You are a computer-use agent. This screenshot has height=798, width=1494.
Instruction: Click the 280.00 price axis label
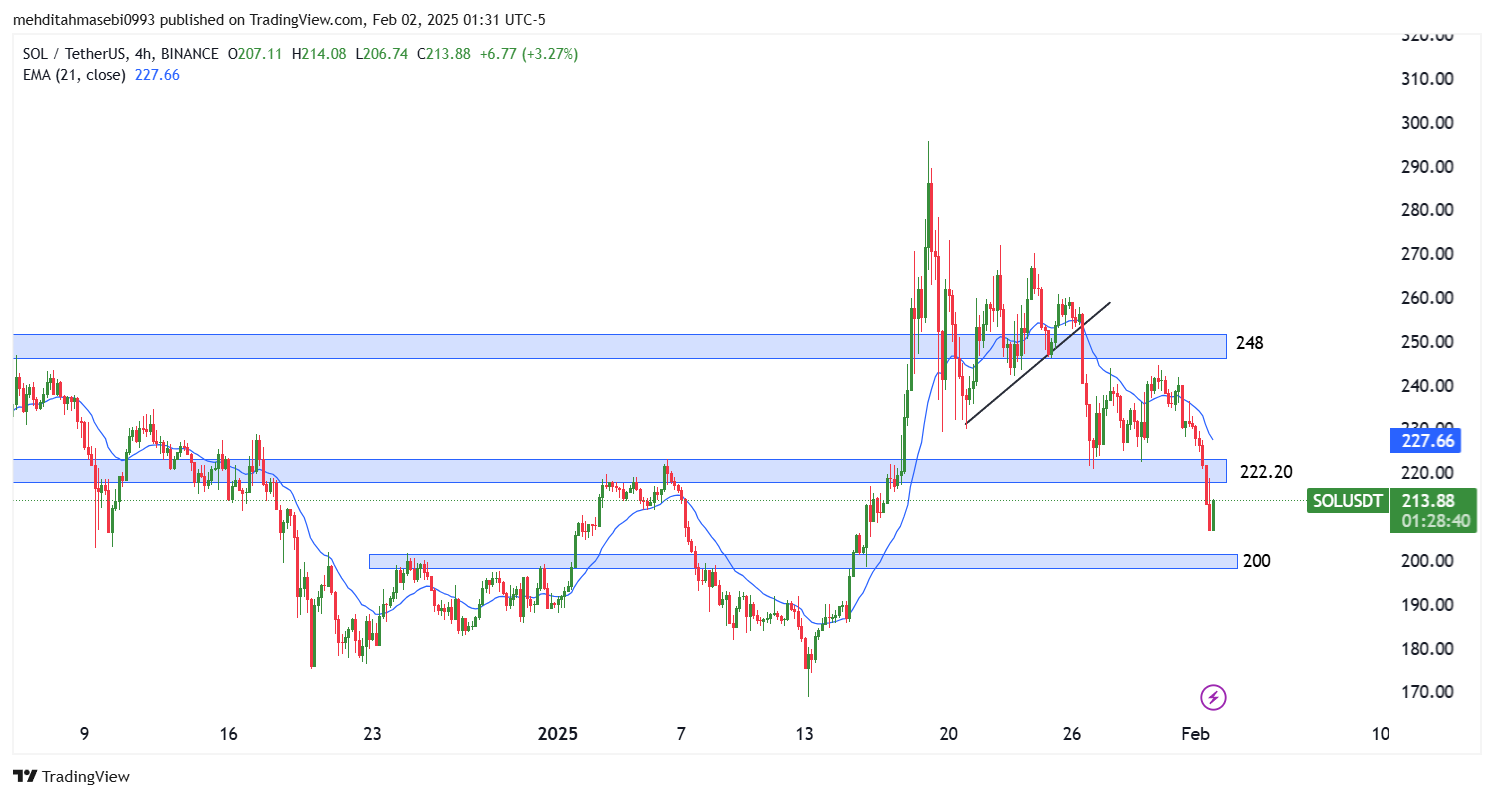[x=1426, y=210]
